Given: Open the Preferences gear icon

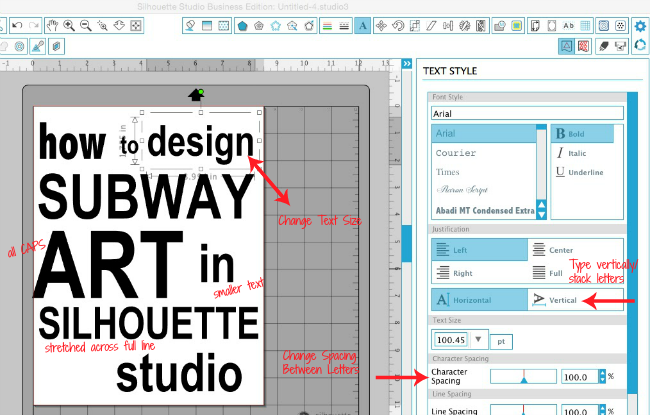Looking at the screenshot, I should [x=640, y=26].
